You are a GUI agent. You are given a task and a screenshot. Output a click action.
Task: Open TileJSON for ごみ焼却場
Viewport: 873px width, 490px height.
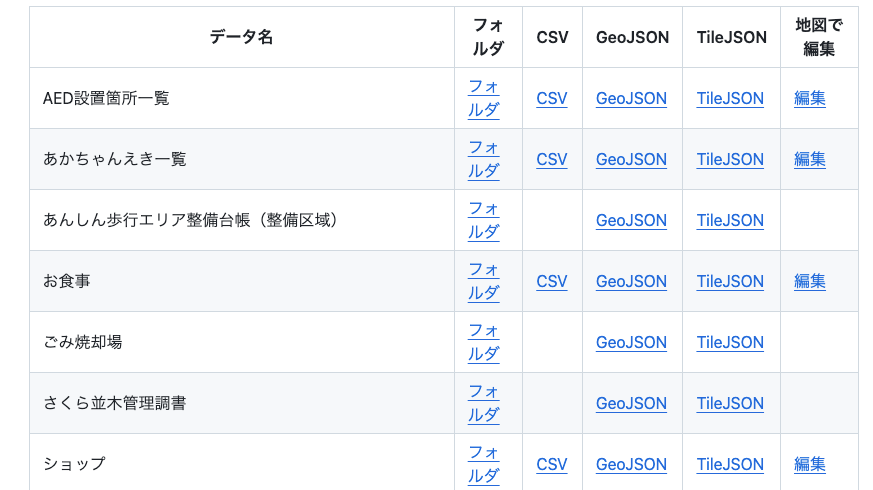730,343
